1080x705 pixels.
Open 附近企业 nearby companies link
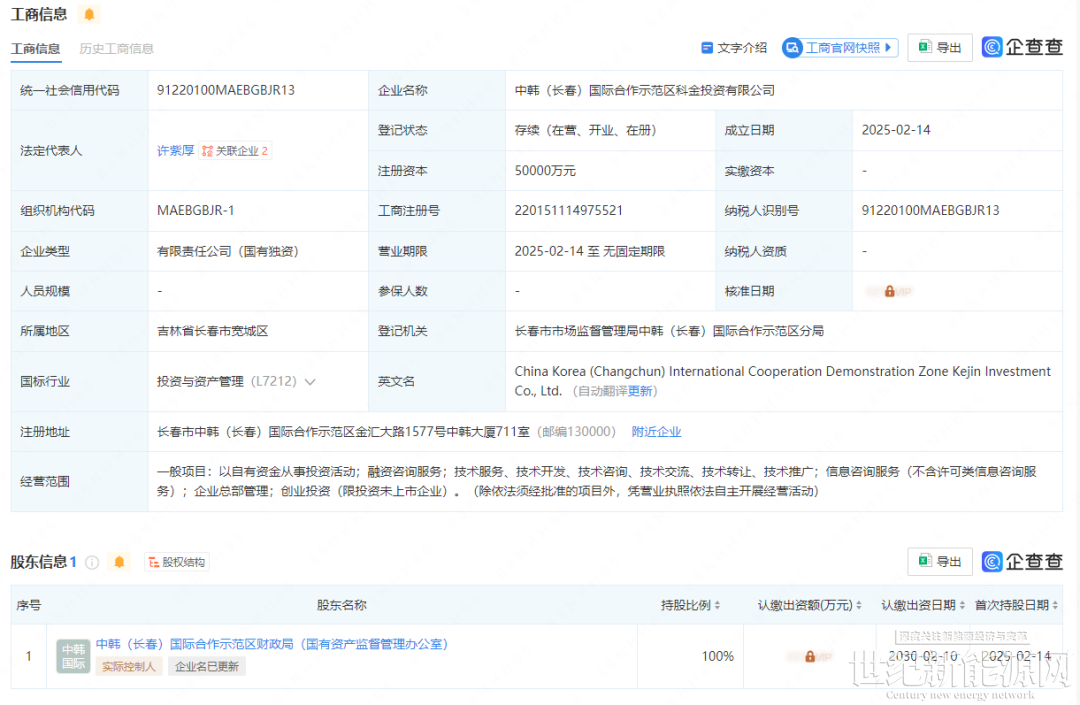coord(656,432)
